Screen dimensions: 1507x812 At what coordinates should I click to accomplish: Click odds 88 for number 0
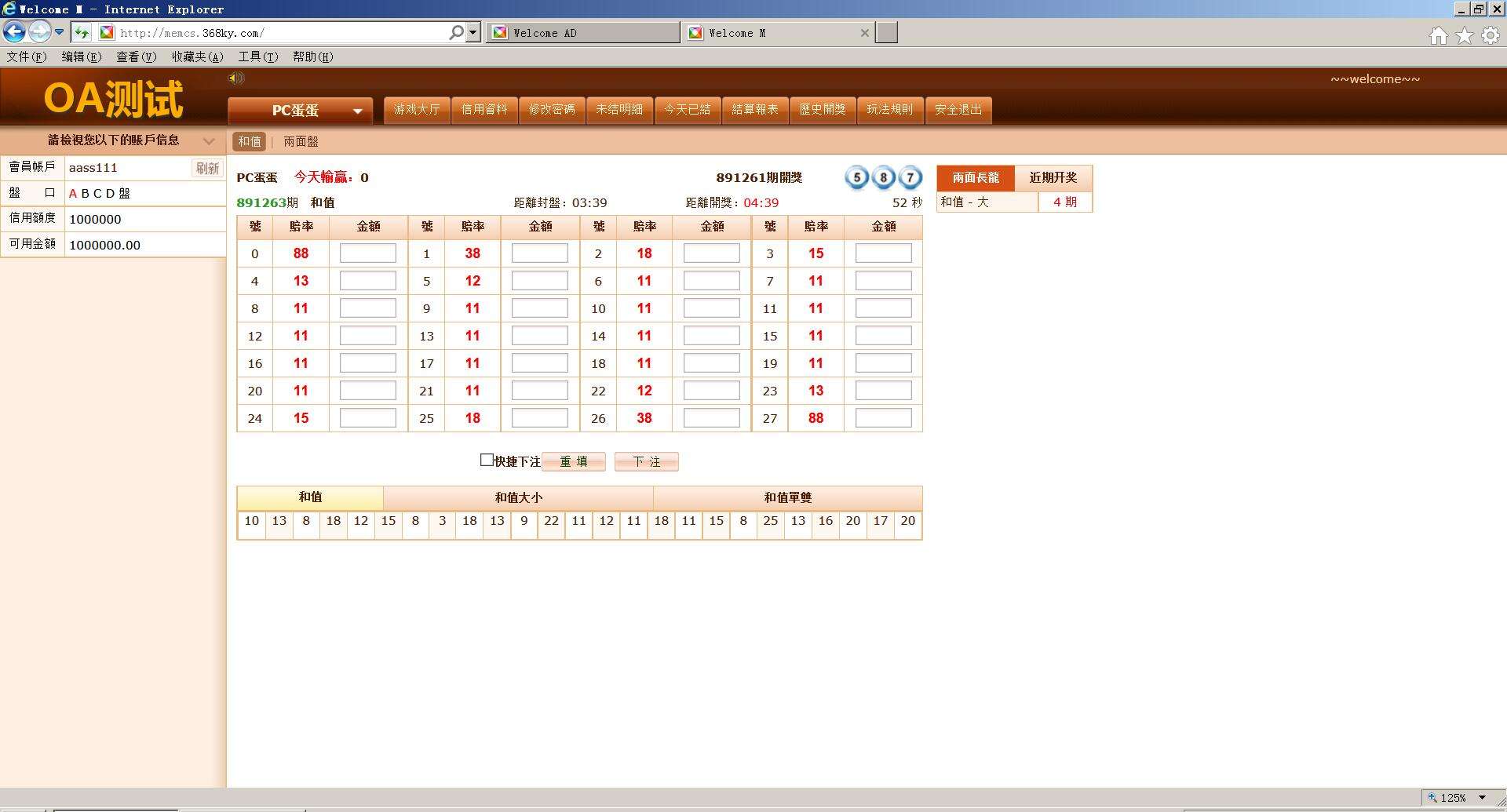pyautogui.click(x=301, y=253)
